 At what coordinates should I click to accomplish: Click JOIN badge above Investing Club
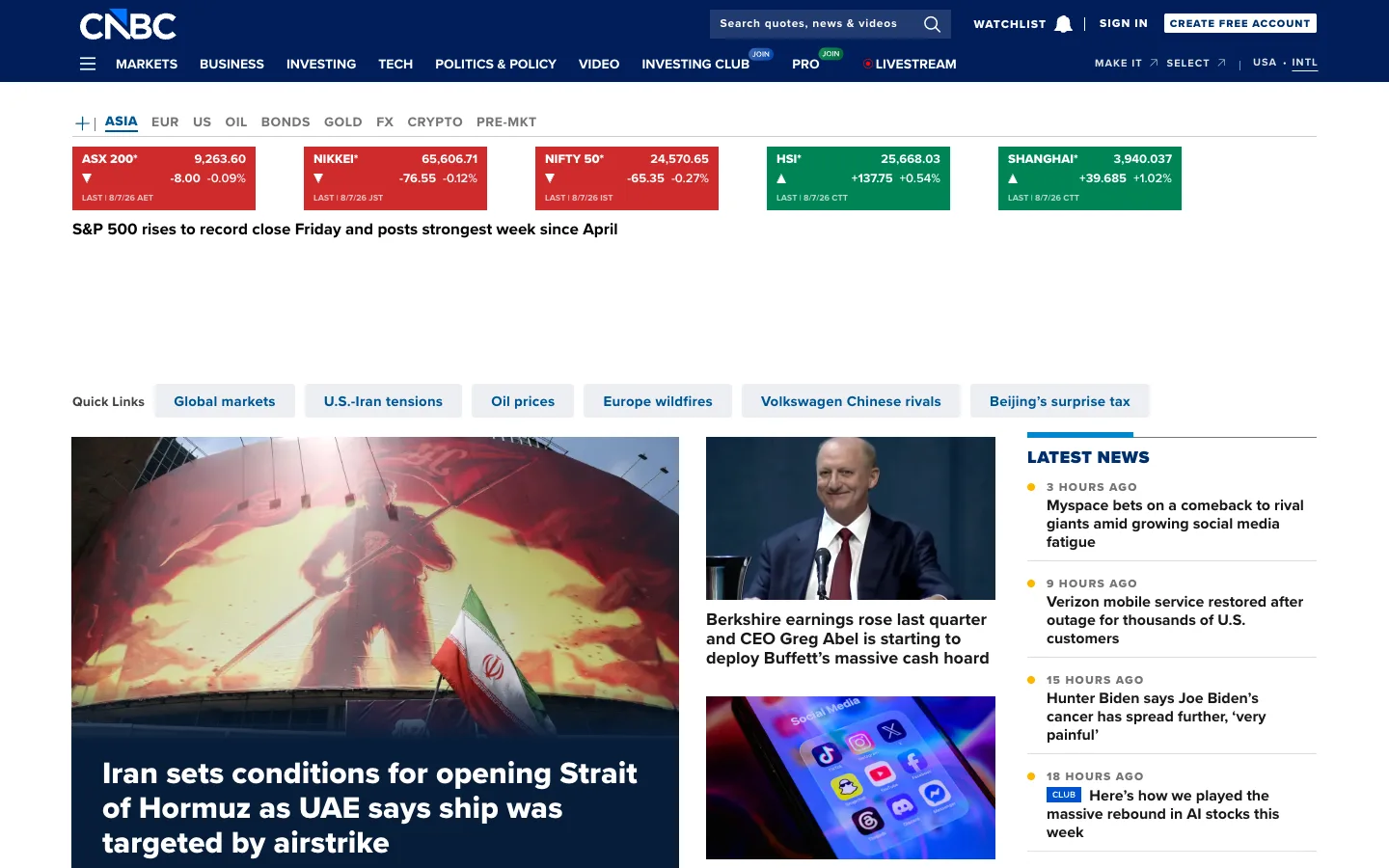tap(761, 54)
